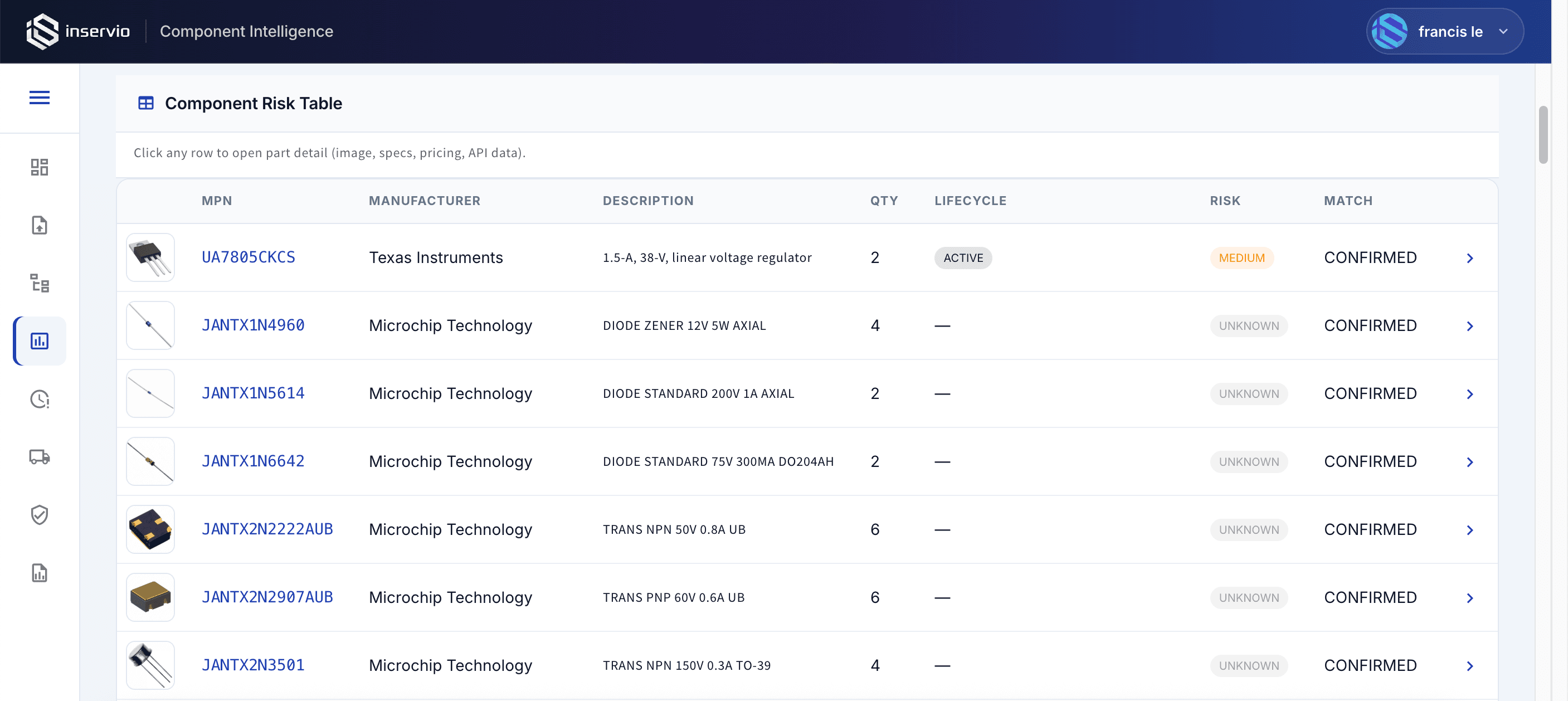
Task: Click 'TRANS NPN 50V 0.8A UB' description
Action: click(674, 529)
